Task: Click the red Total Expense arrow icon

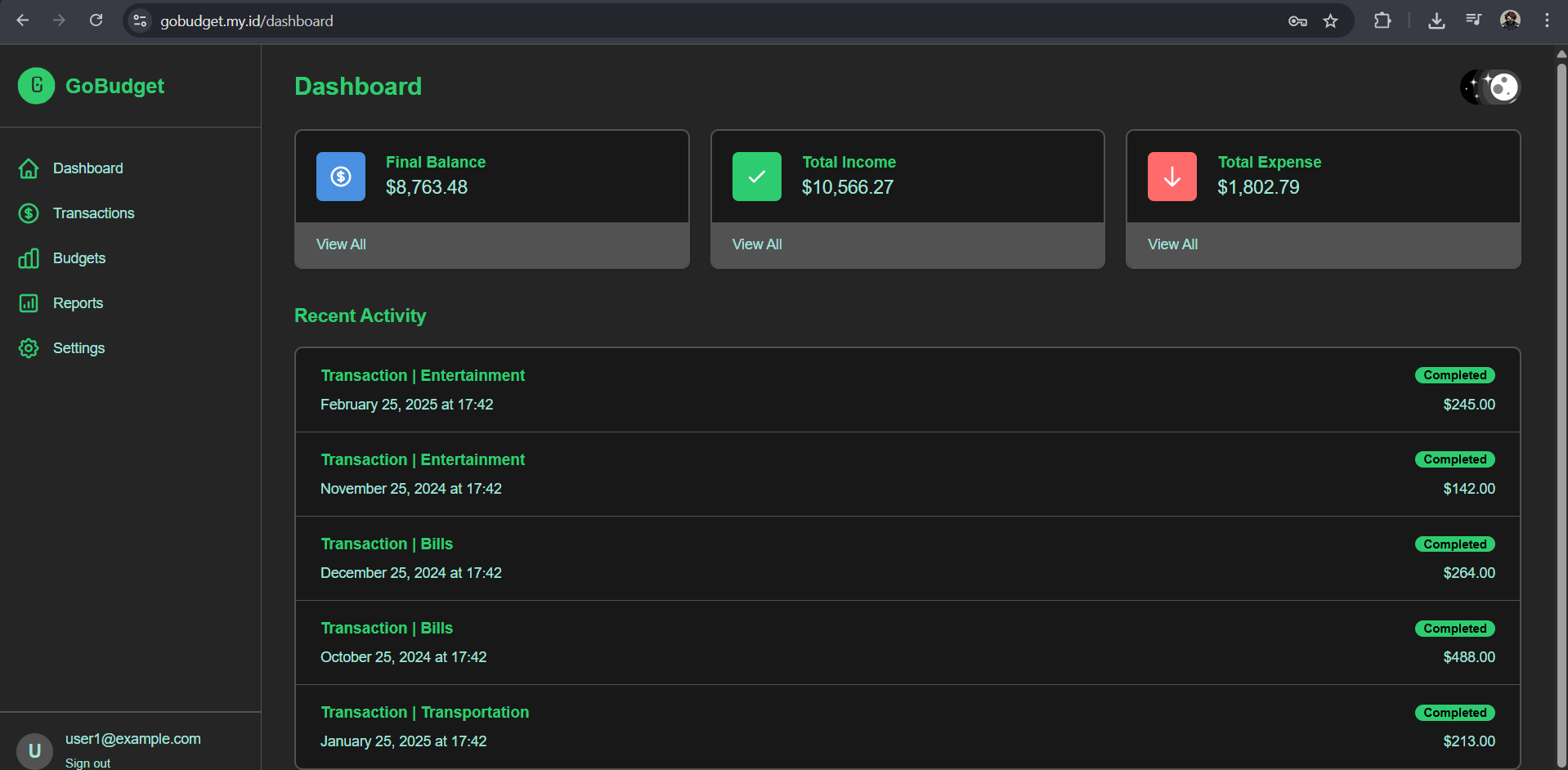Action: 1172,177
